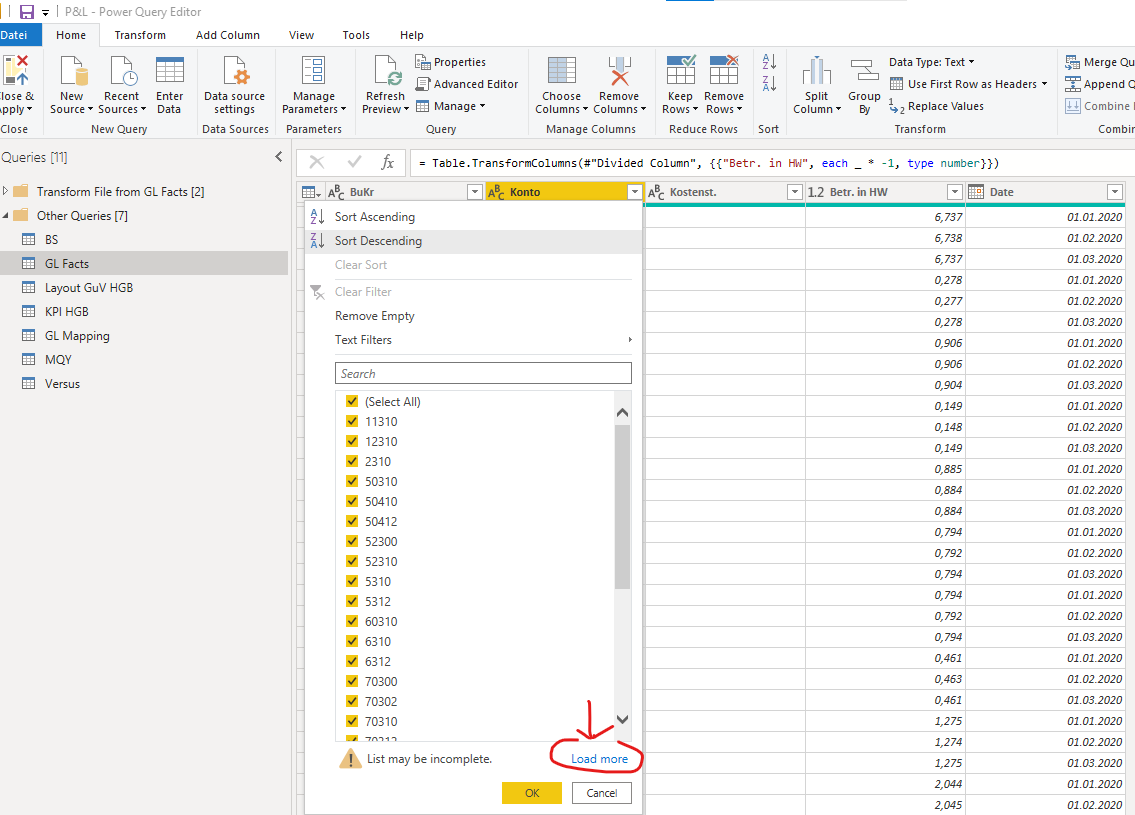This screenshot has width=1135, height=815.
Task: Expand Transform File from GL Facts folder
Action: tap(6, 191)
